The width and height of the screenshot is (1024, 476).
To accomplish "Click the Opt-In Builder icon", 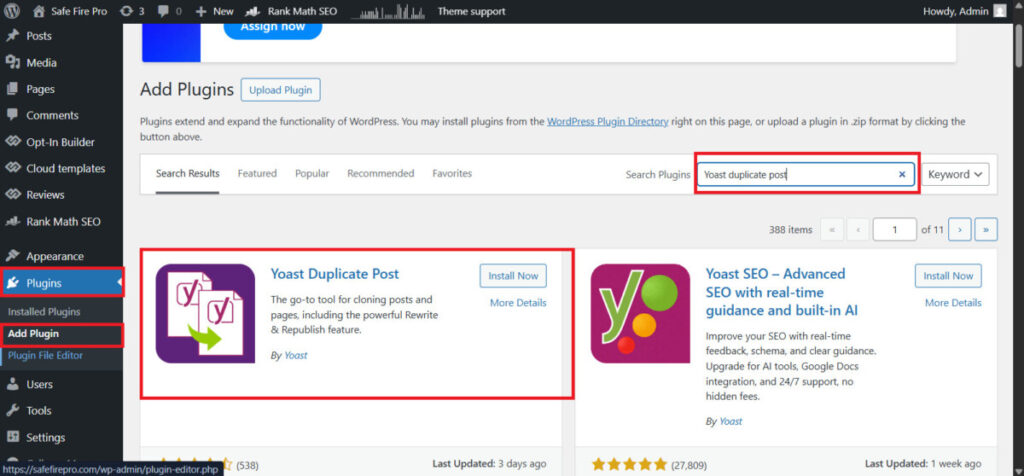I will [x=12, y=142].
